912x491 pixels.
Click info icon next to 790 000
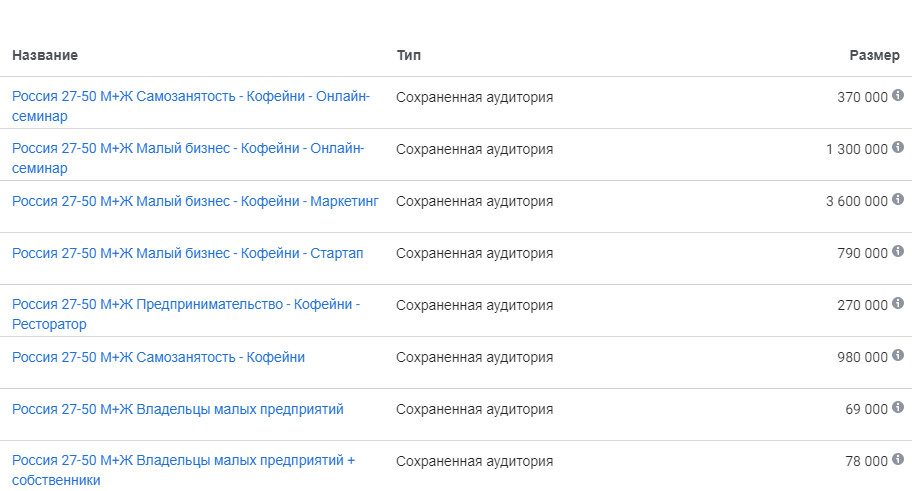[898, 251]
